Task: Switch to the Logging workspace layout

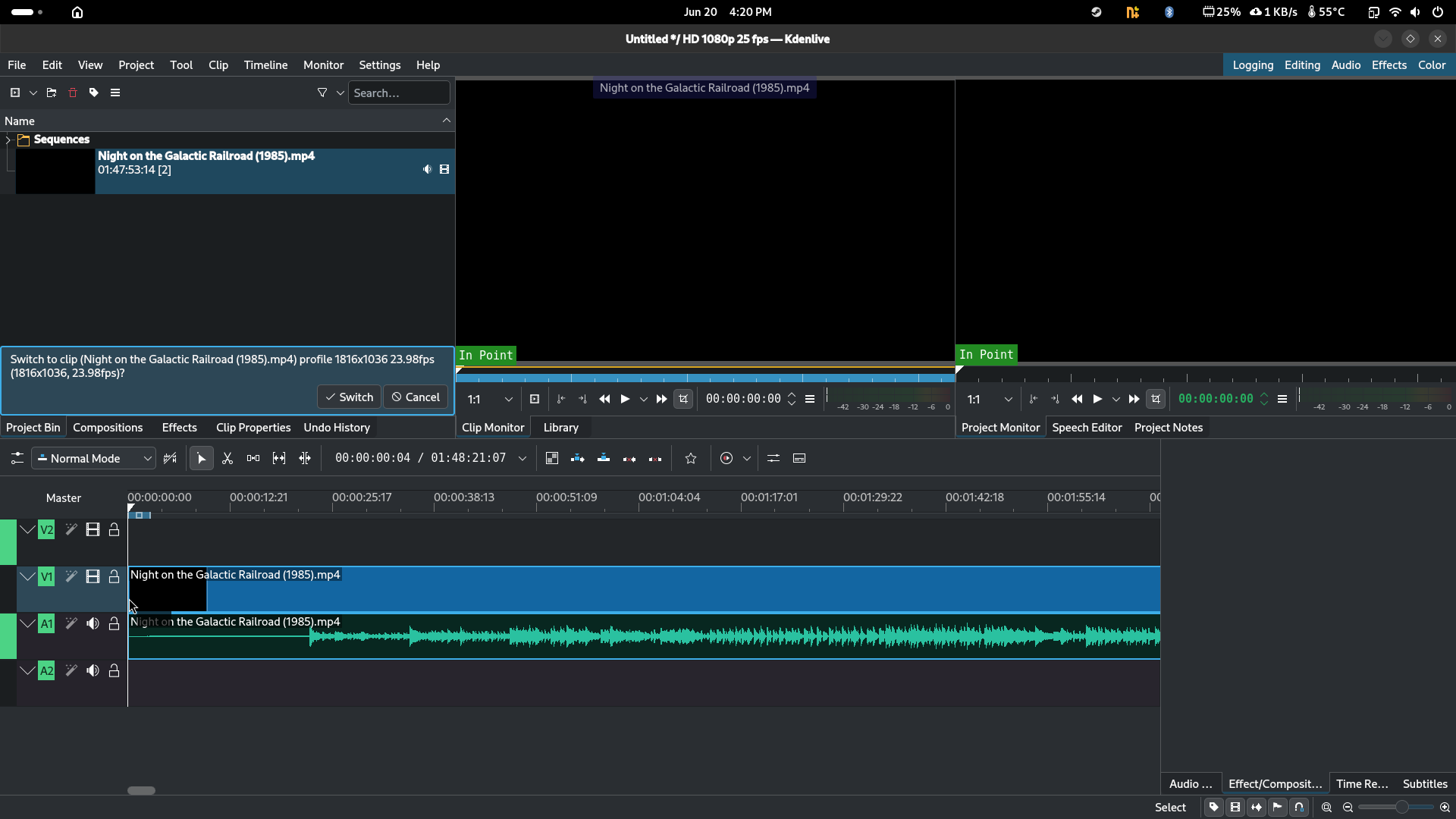Action: click(1253, 65)
